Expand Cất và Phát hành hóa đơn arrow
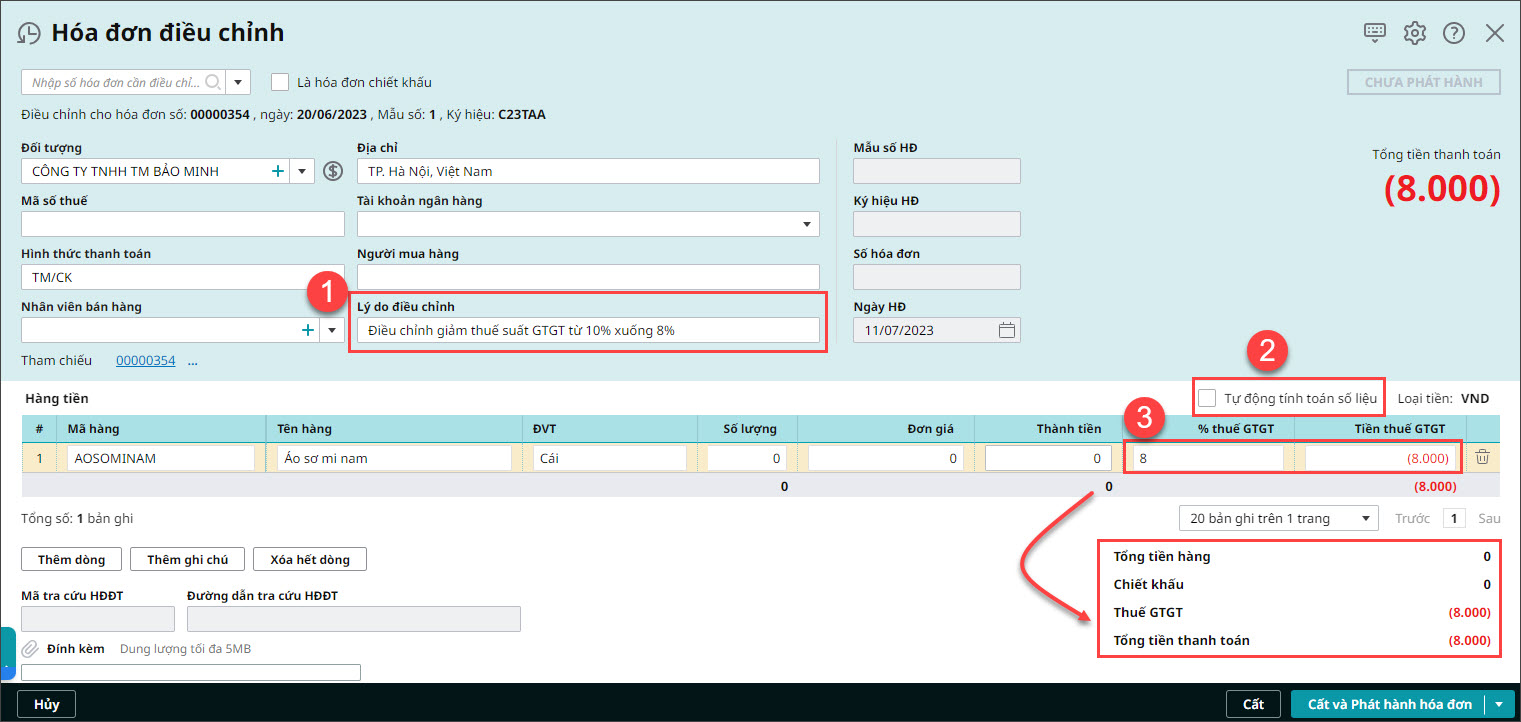The width and height of the screenshot is (1521, 722). pyautogui.click(x=1498, y=704)
